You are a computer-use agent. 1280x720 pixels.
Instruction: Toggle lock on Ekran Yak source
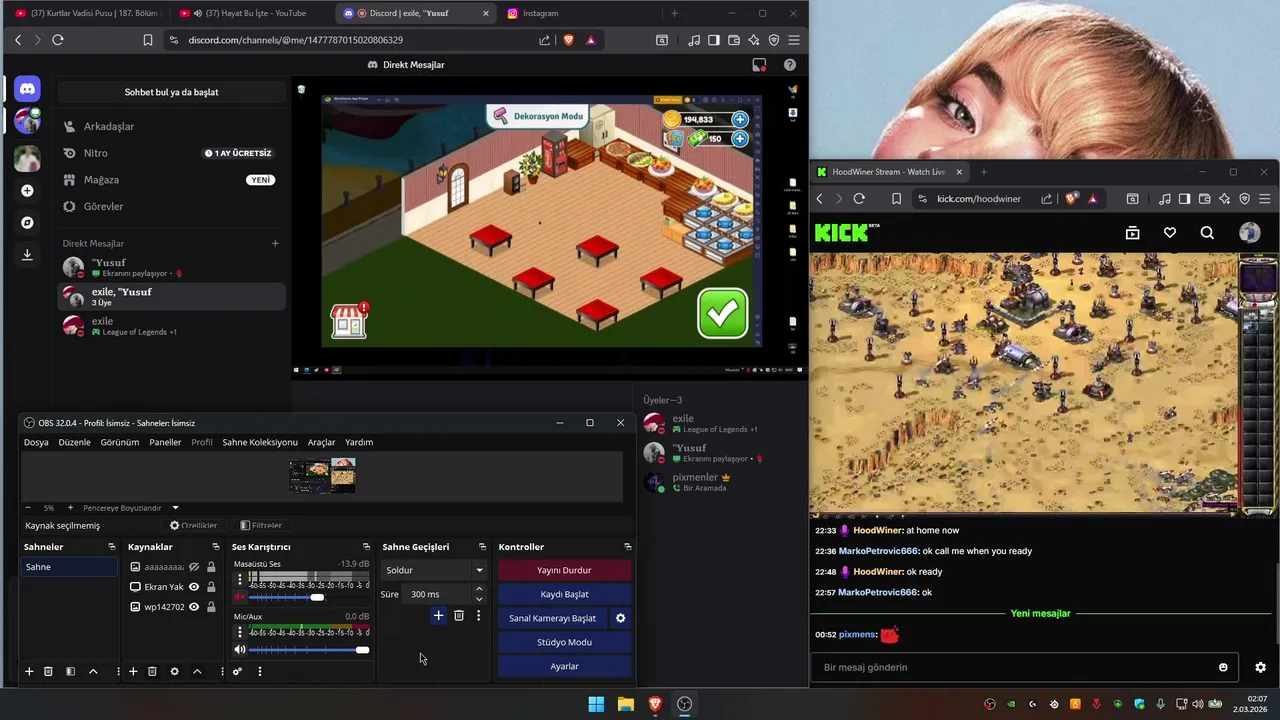(211, 587)
